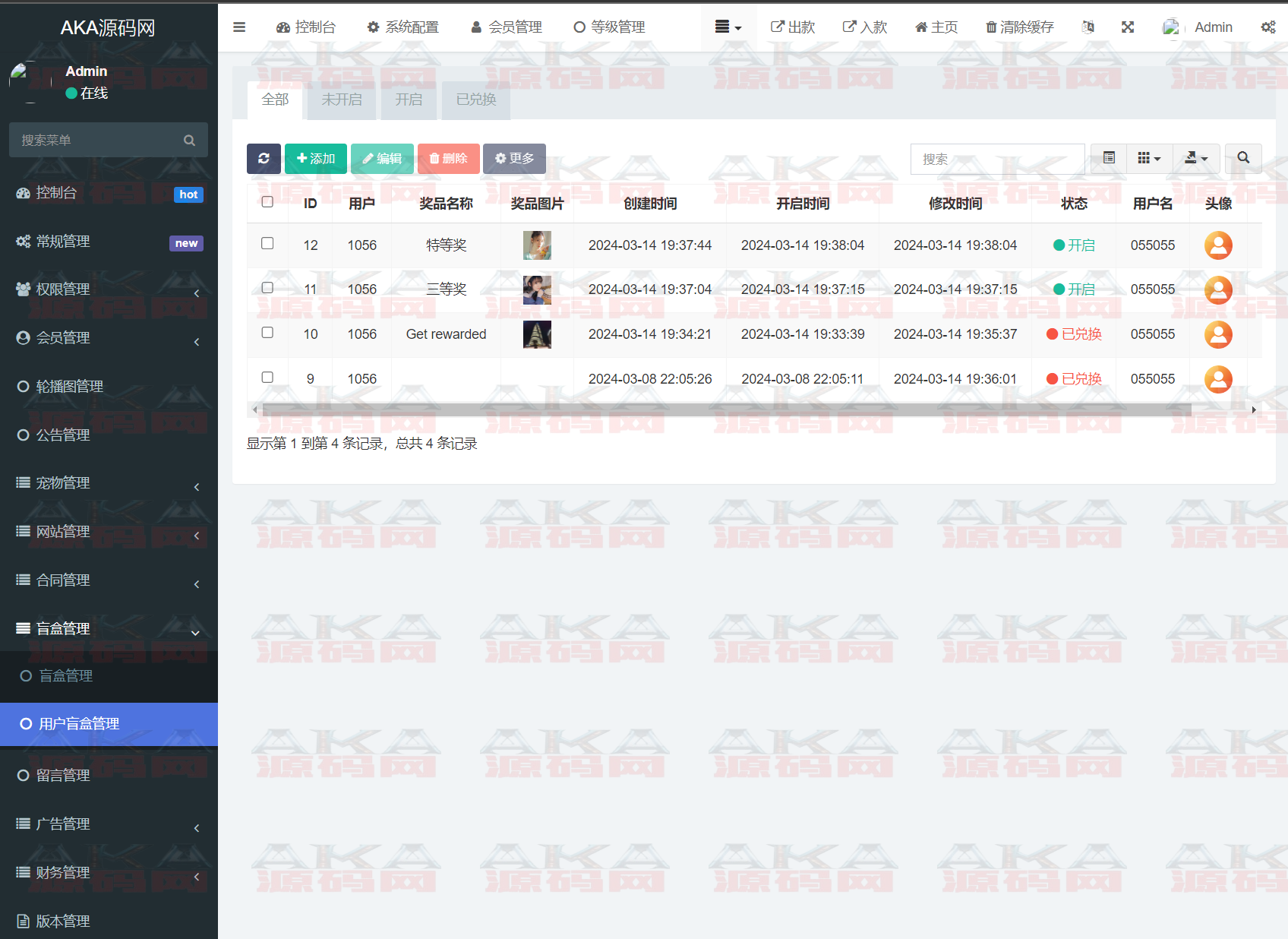Screen dimensions: 1288x939
Task: Click the sidebar menu search magnifier icon
Action: 189,141
